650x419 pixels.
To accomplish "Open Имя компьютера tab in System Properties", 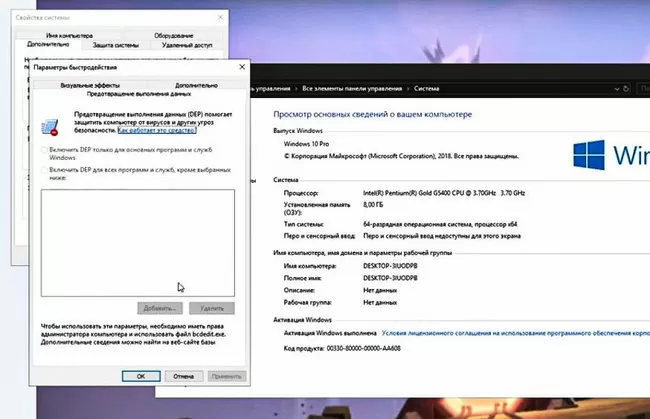I will tap(69, 36).
